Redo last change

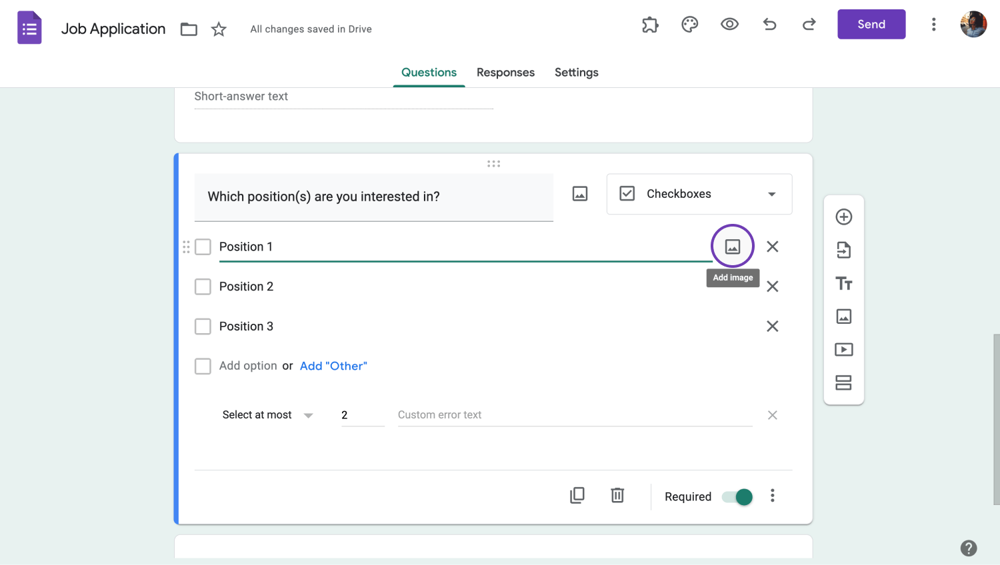(809, 25)
